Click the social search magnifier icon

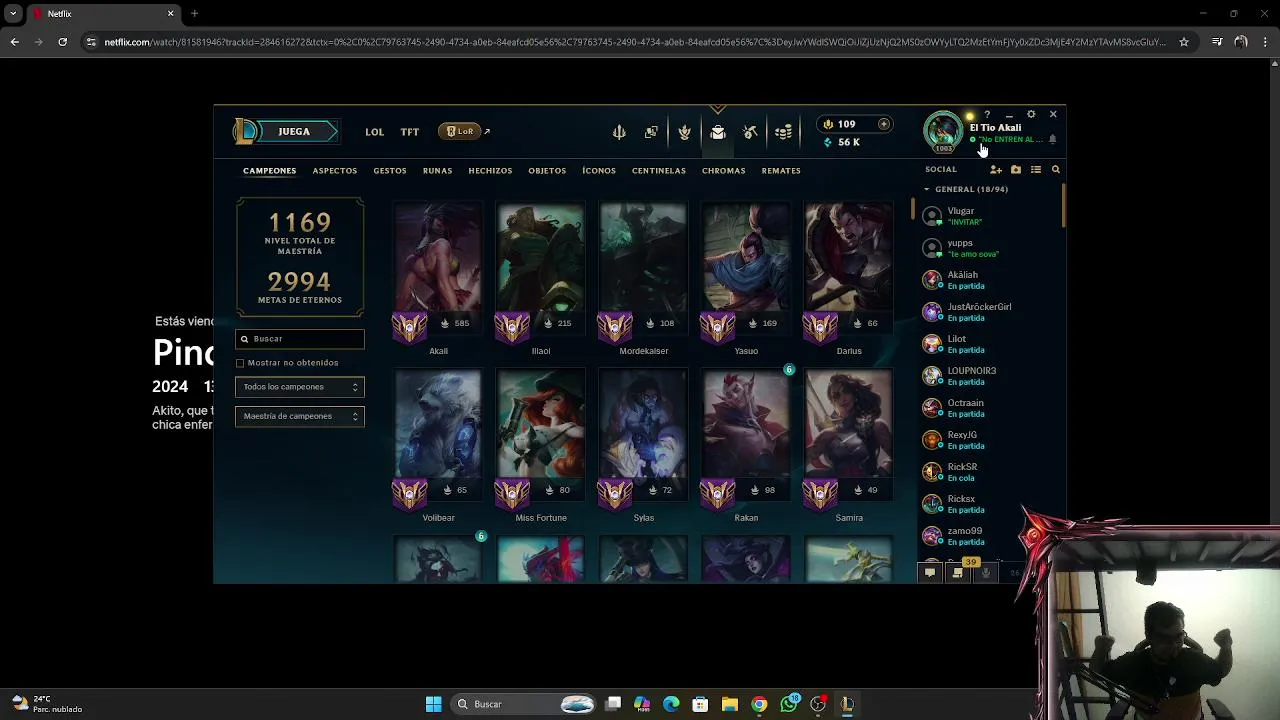click(x=1055, y=170)
